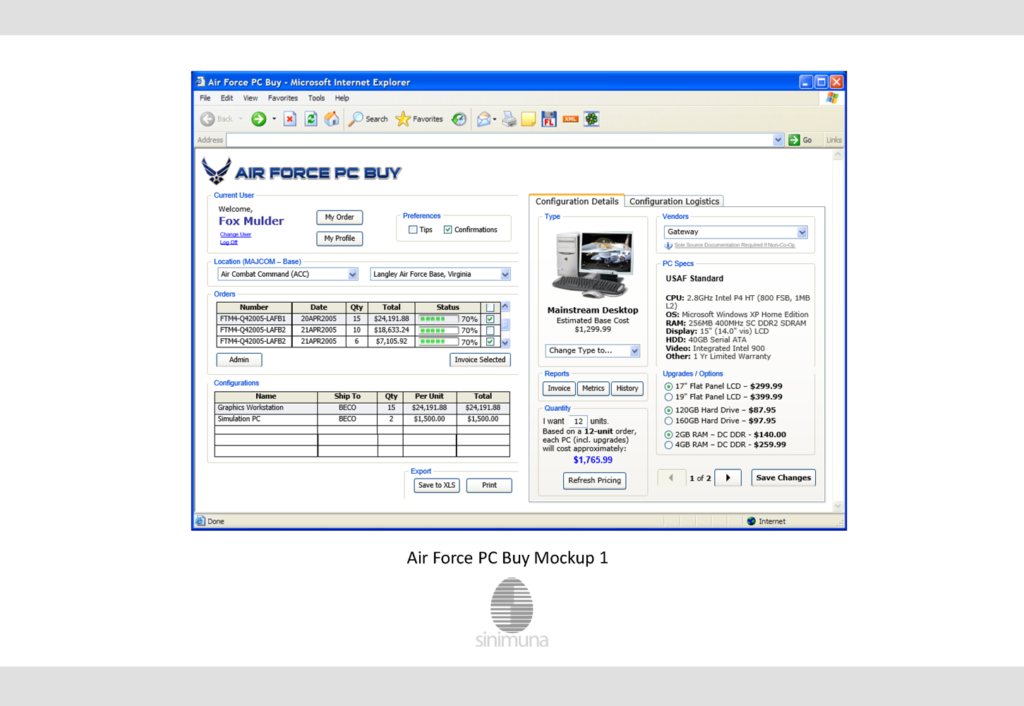Click the My Order button
1024x706 pixels.
340,217
